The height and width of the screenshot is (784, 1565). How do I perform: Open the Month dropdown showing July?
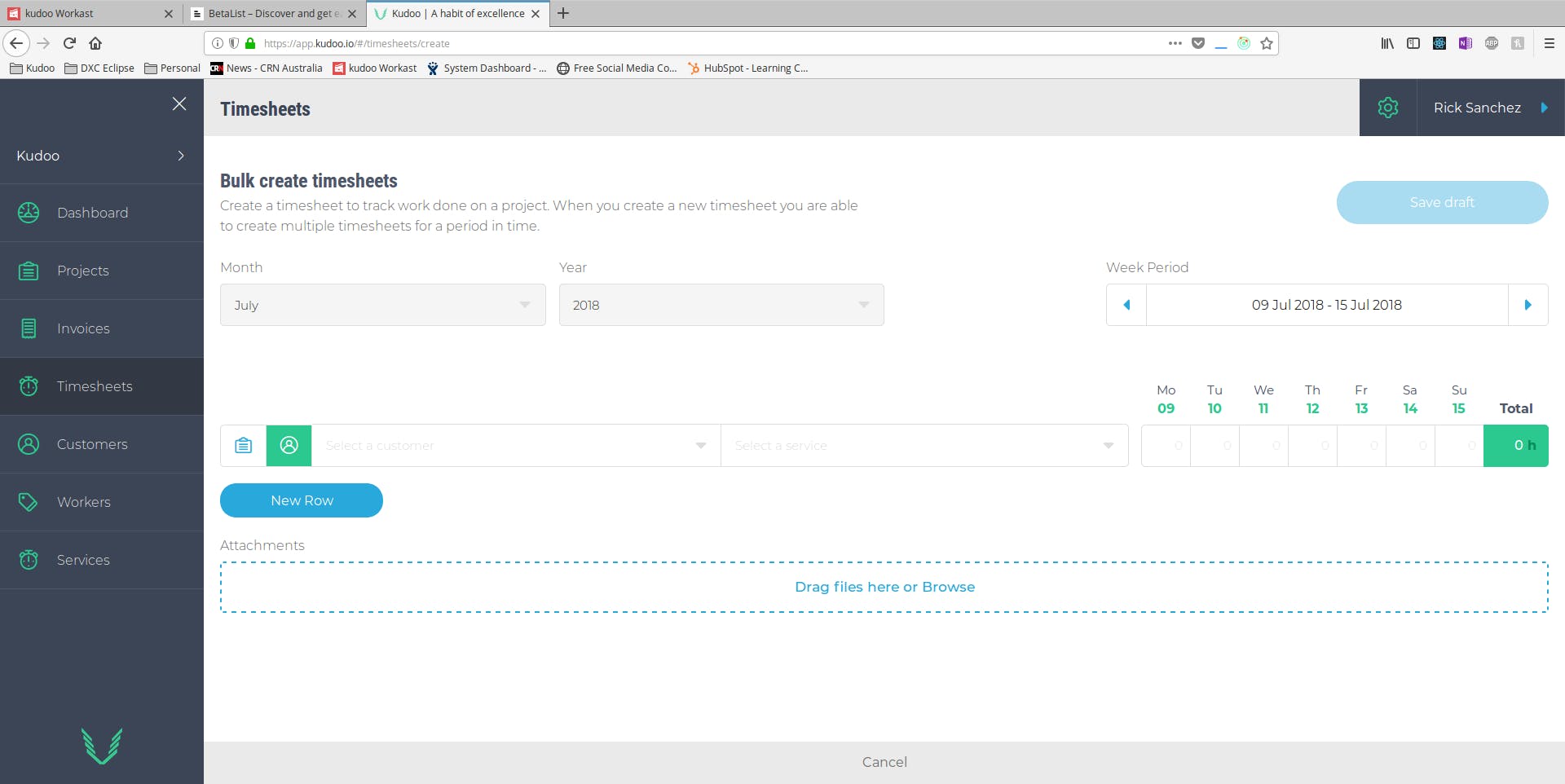coord(383,305)
